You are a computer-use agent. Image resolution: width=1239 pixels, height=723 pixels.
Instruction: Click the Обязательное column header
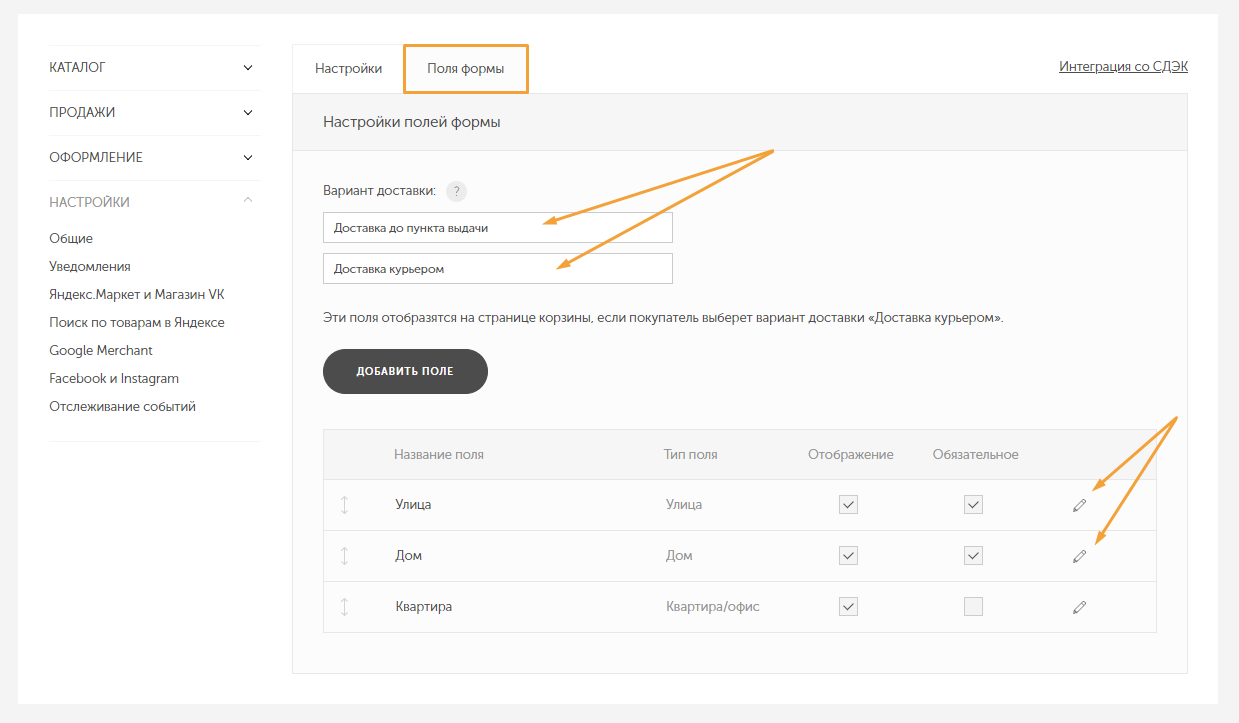[976, 454]
